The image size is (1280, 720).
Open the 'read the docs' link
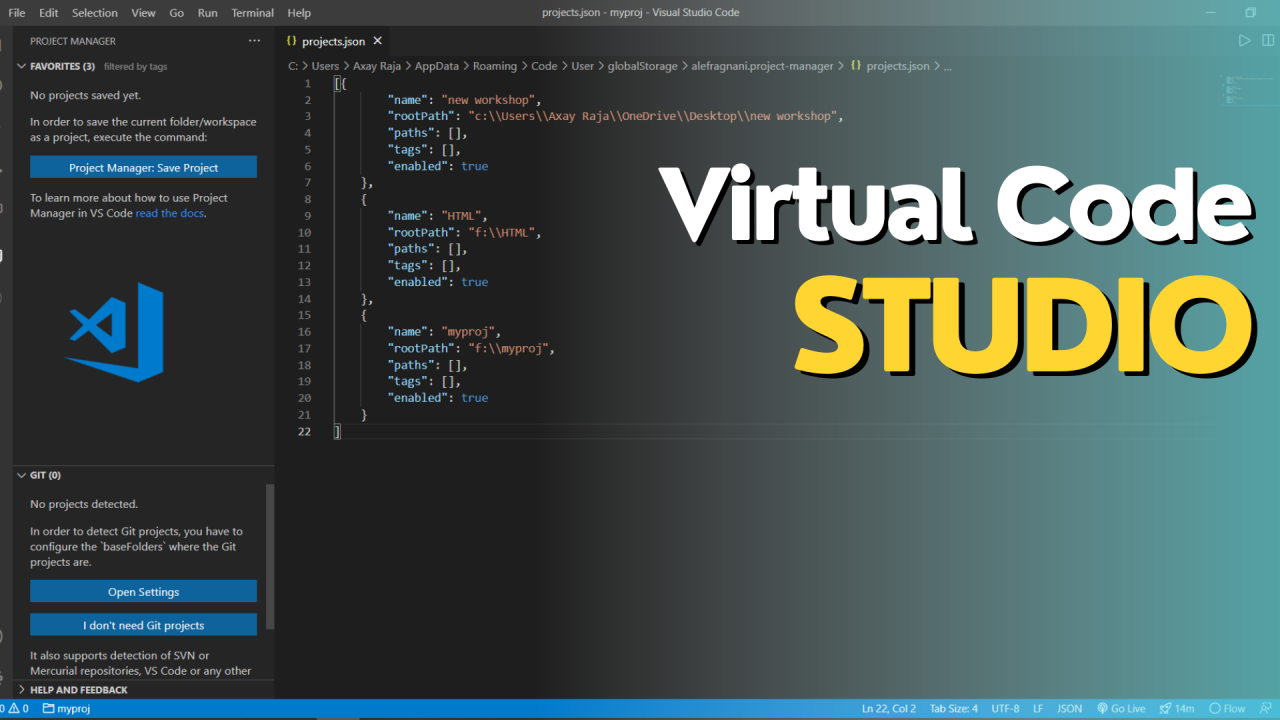pos(170,213)
